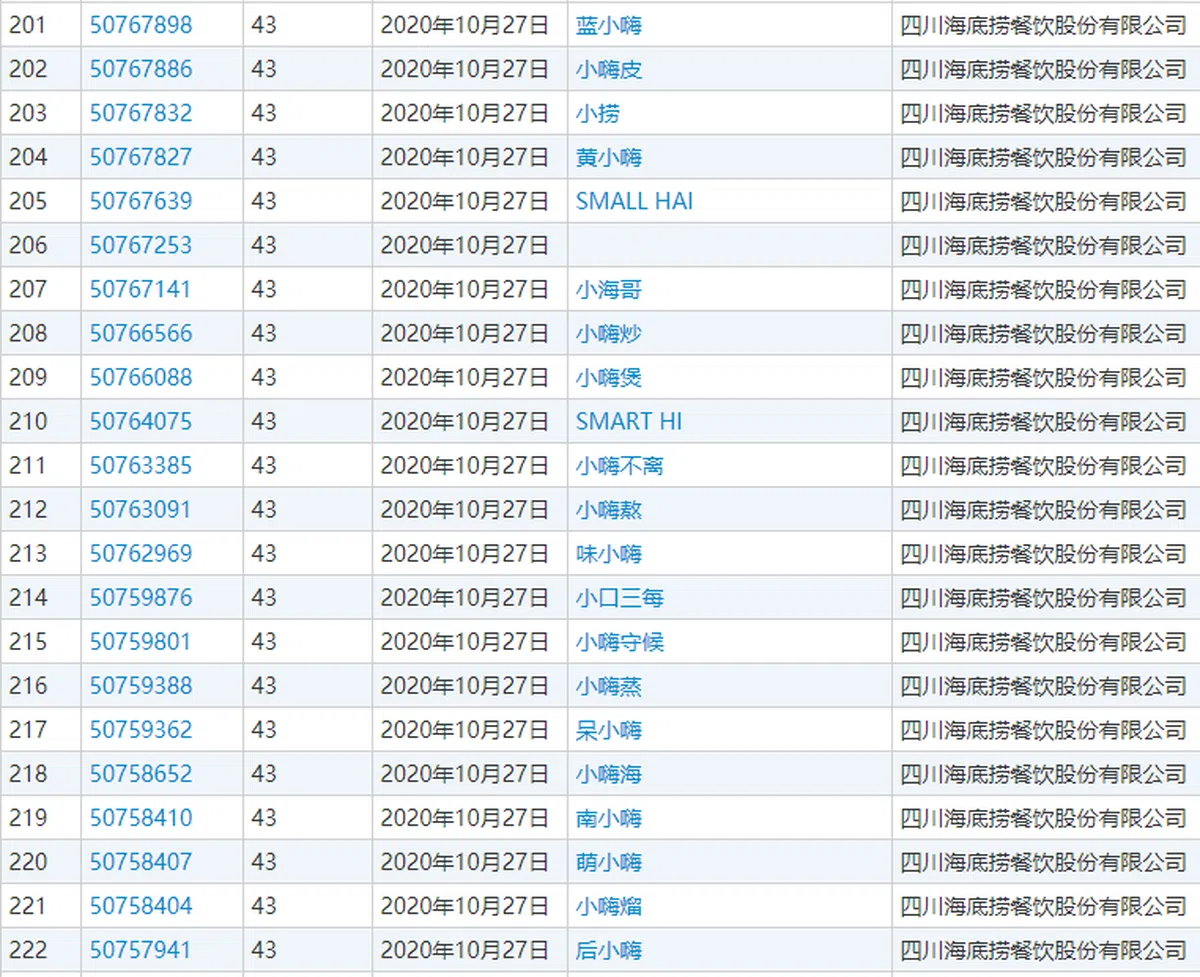Open the SMALL HAI trademark entry

click(x=635, y=201)
